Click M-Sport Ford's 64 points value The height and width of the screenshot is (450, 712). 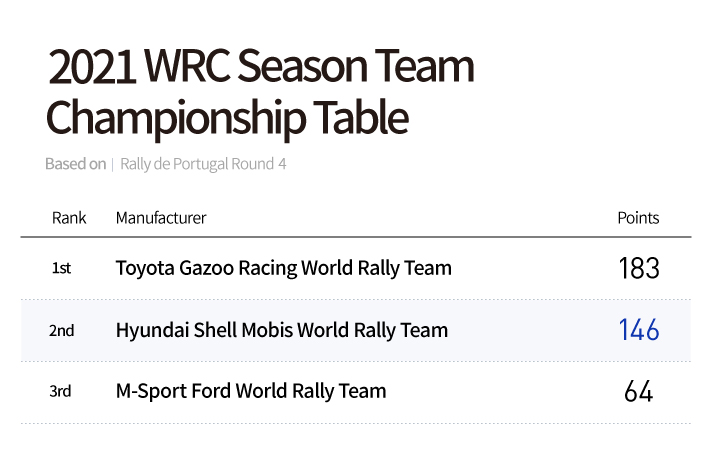638,391
